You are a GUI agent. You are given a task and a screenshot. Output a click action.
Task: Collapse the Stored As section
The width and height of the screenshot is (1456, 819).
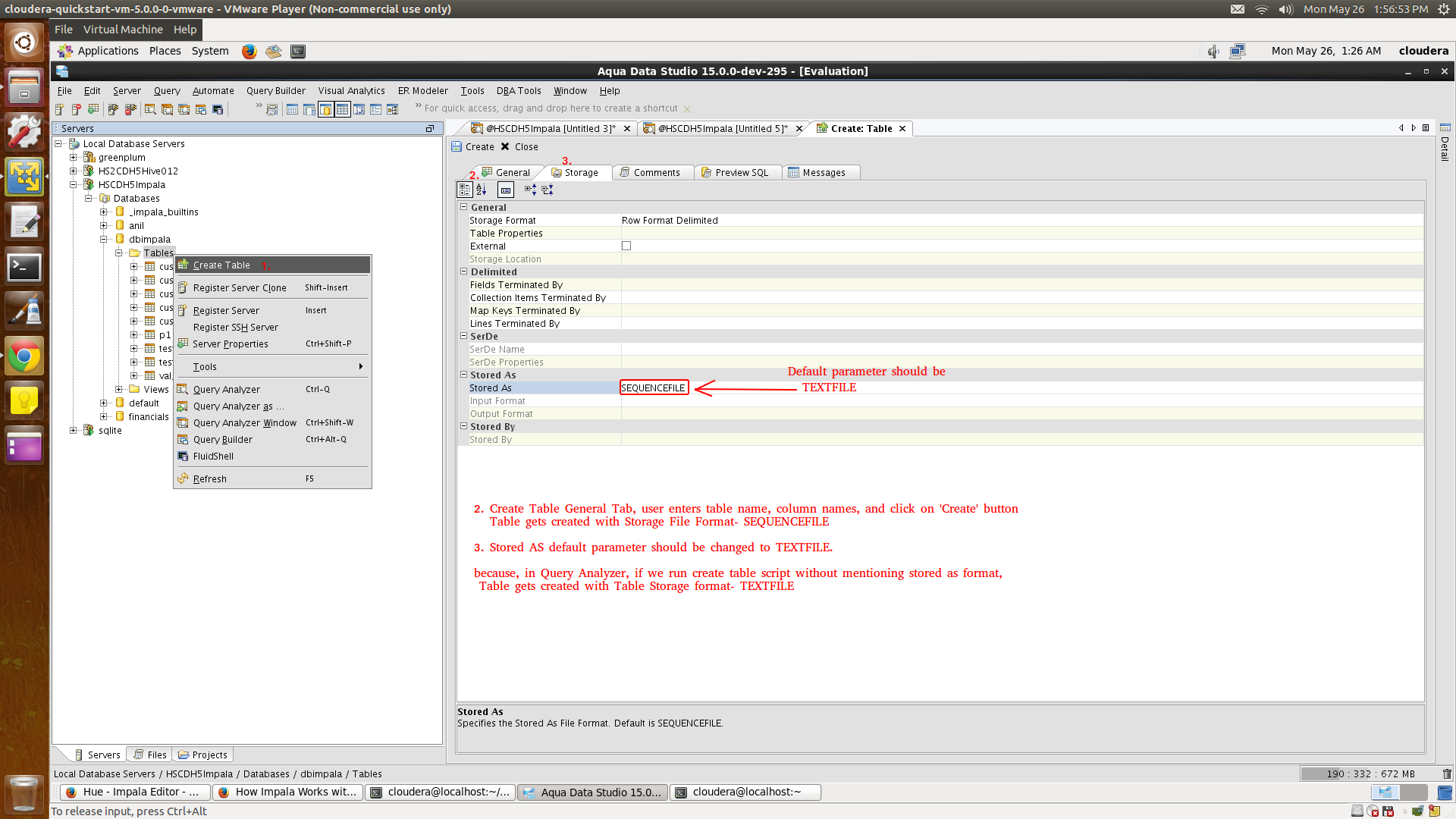coord(463,375)
